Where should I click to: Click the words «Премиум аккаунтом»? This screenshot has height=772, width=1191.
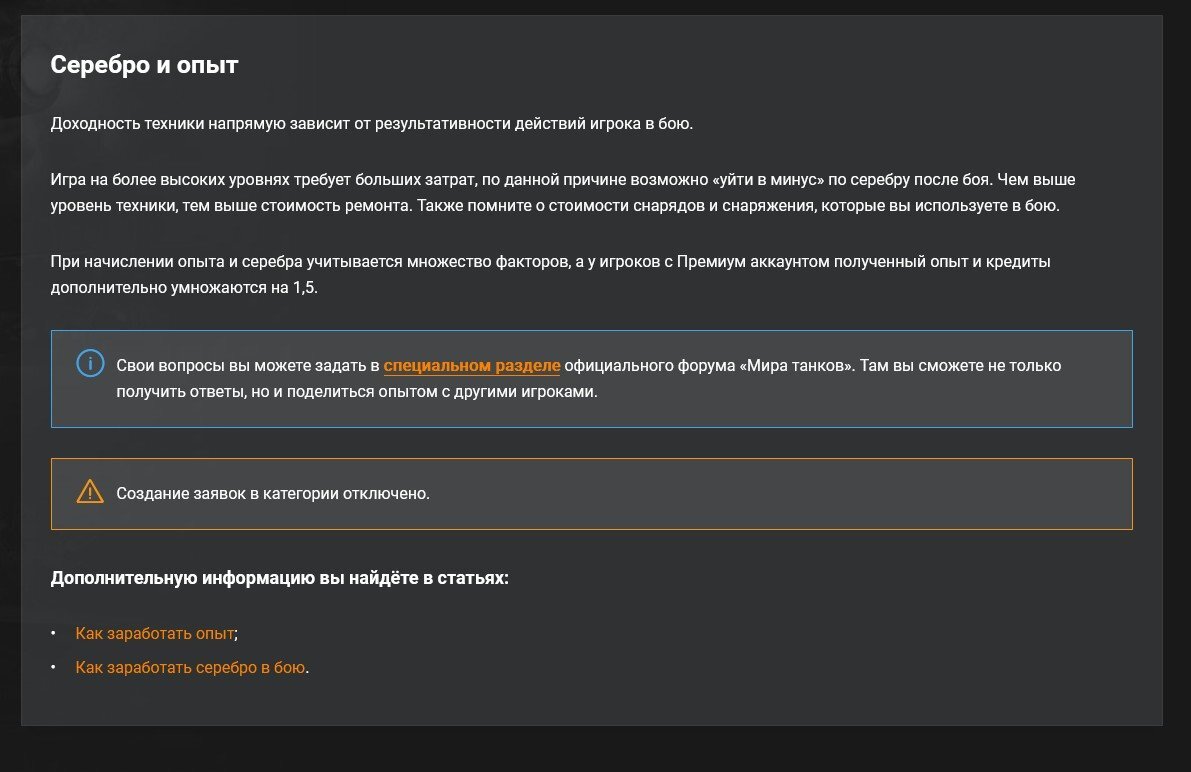pos(747,262)
